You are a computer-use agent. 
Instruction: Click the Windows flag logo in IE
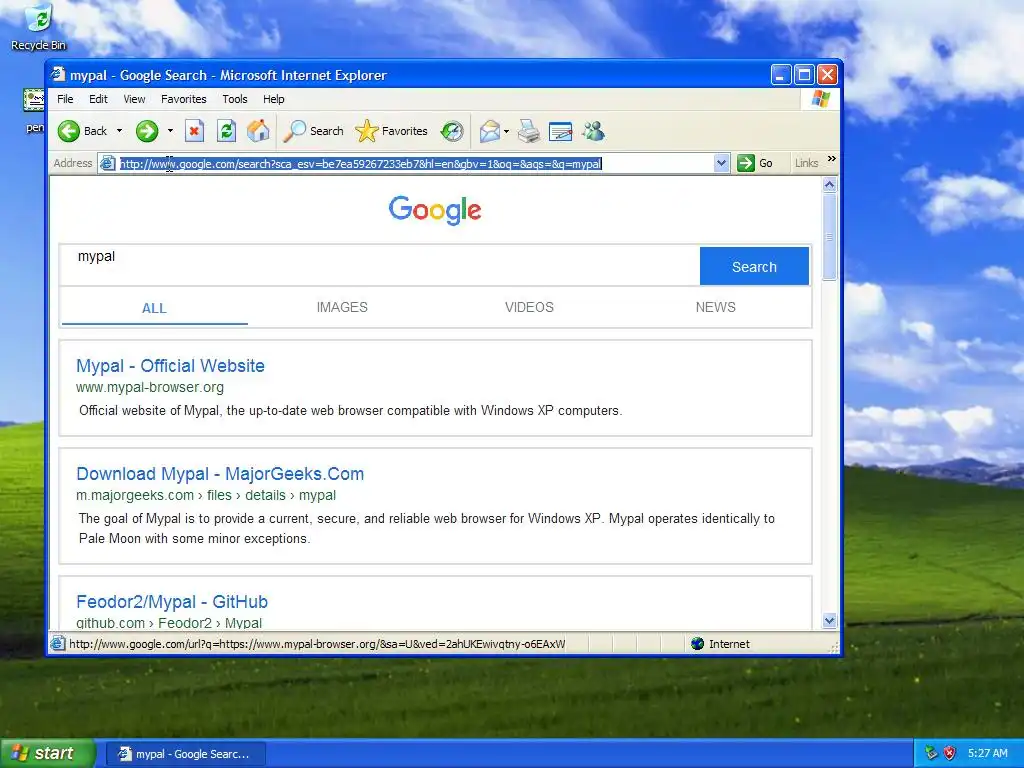coord(820,99)
